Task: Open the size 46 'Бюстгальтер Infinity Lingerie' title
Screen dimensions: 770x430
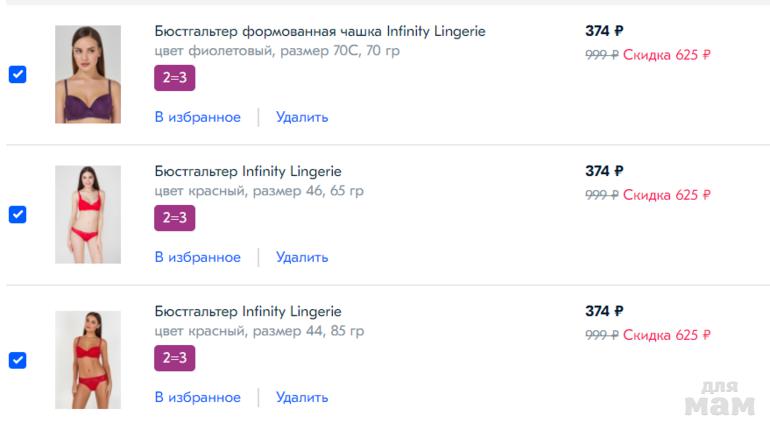Action: tap(248, 171)
